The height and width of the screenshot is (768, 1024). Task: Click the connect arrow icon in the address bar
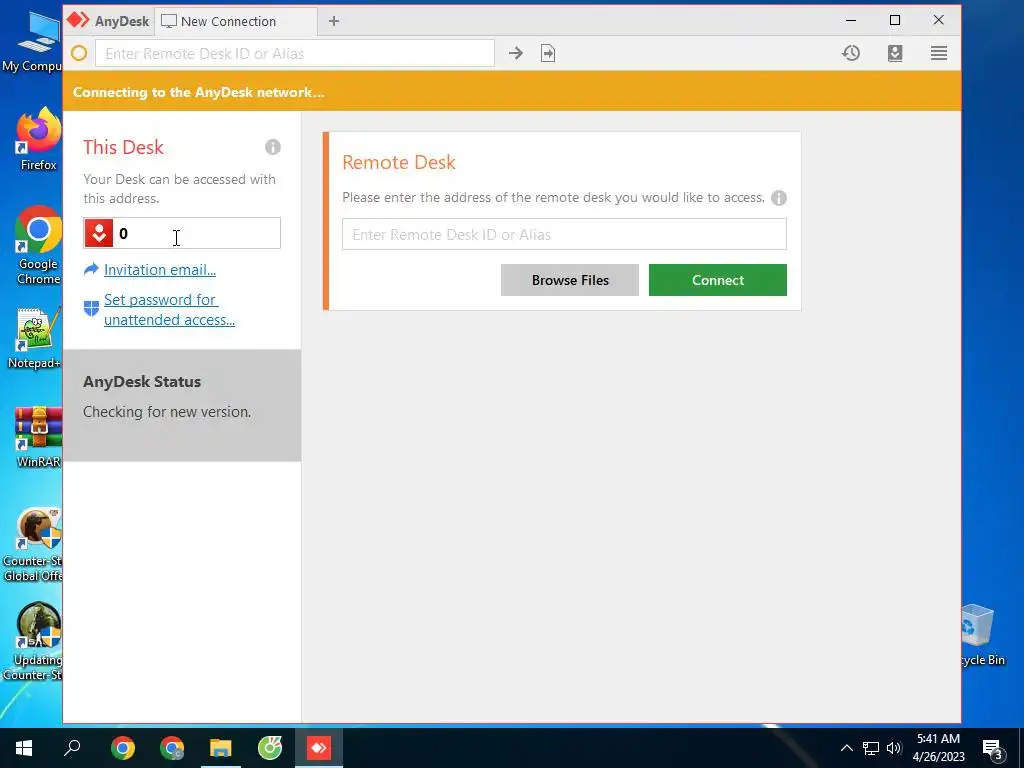click(516, 54)
